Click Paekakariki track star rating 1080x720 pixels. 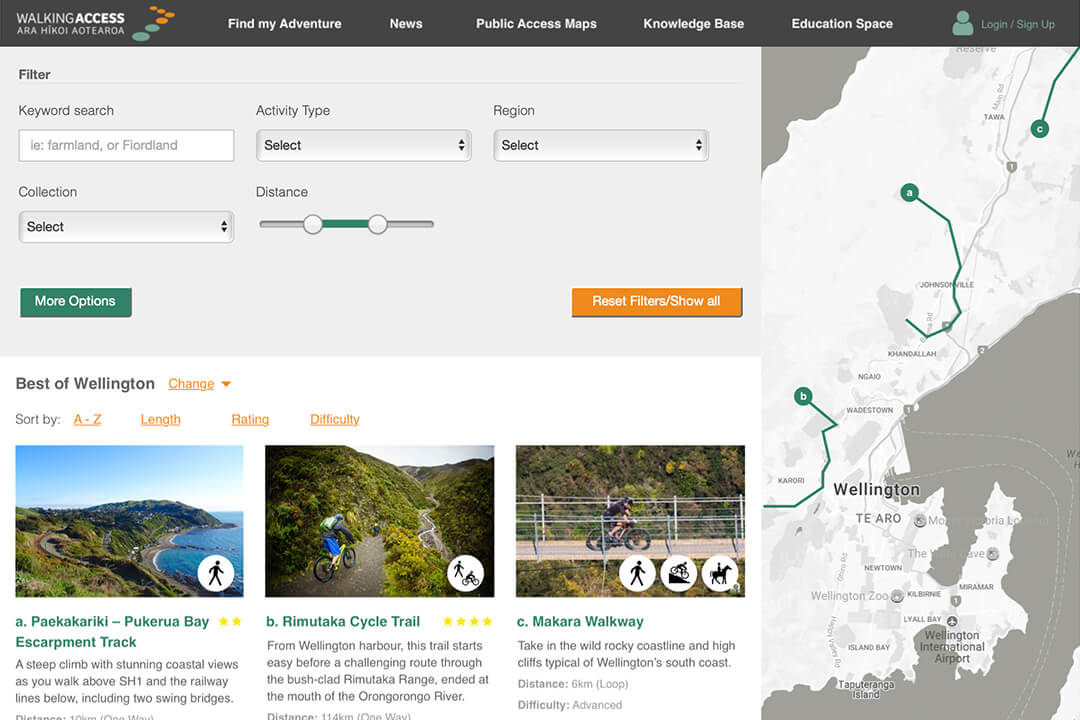click(230, 621)
